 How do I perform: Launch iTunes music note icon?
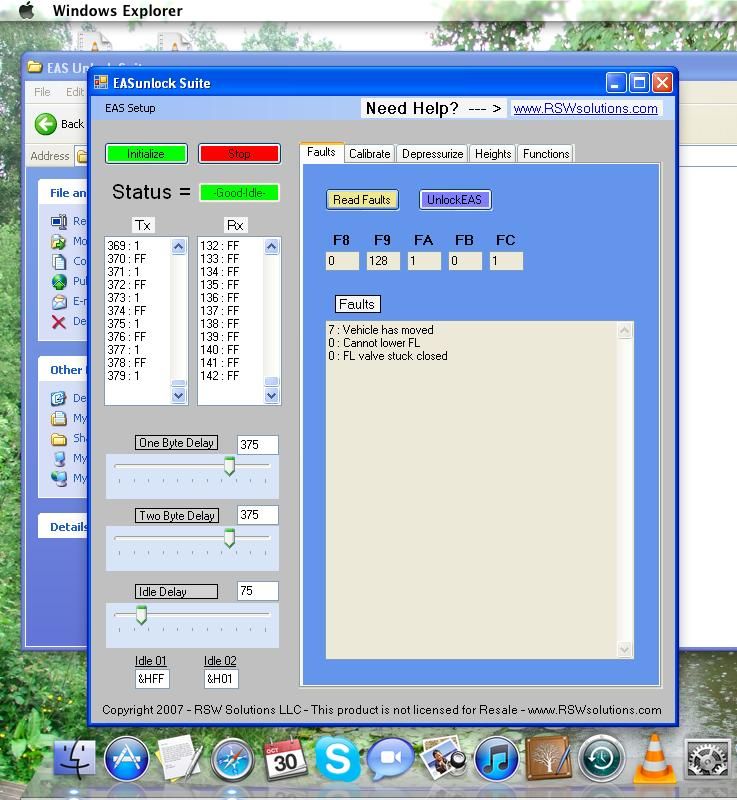495,759
